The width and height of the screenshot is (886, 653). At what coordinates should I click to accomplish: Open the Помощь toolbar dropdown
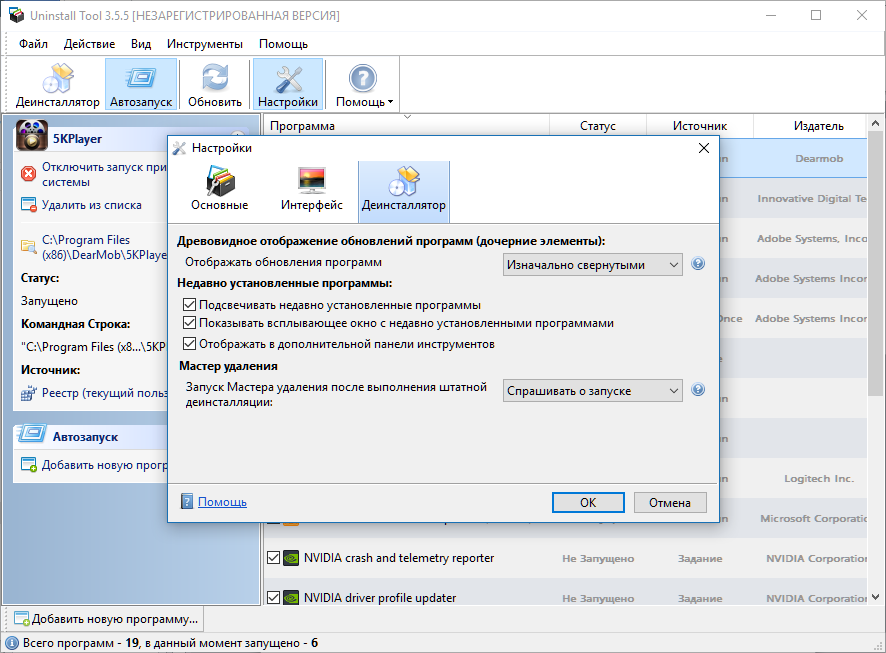pos(363,85)
